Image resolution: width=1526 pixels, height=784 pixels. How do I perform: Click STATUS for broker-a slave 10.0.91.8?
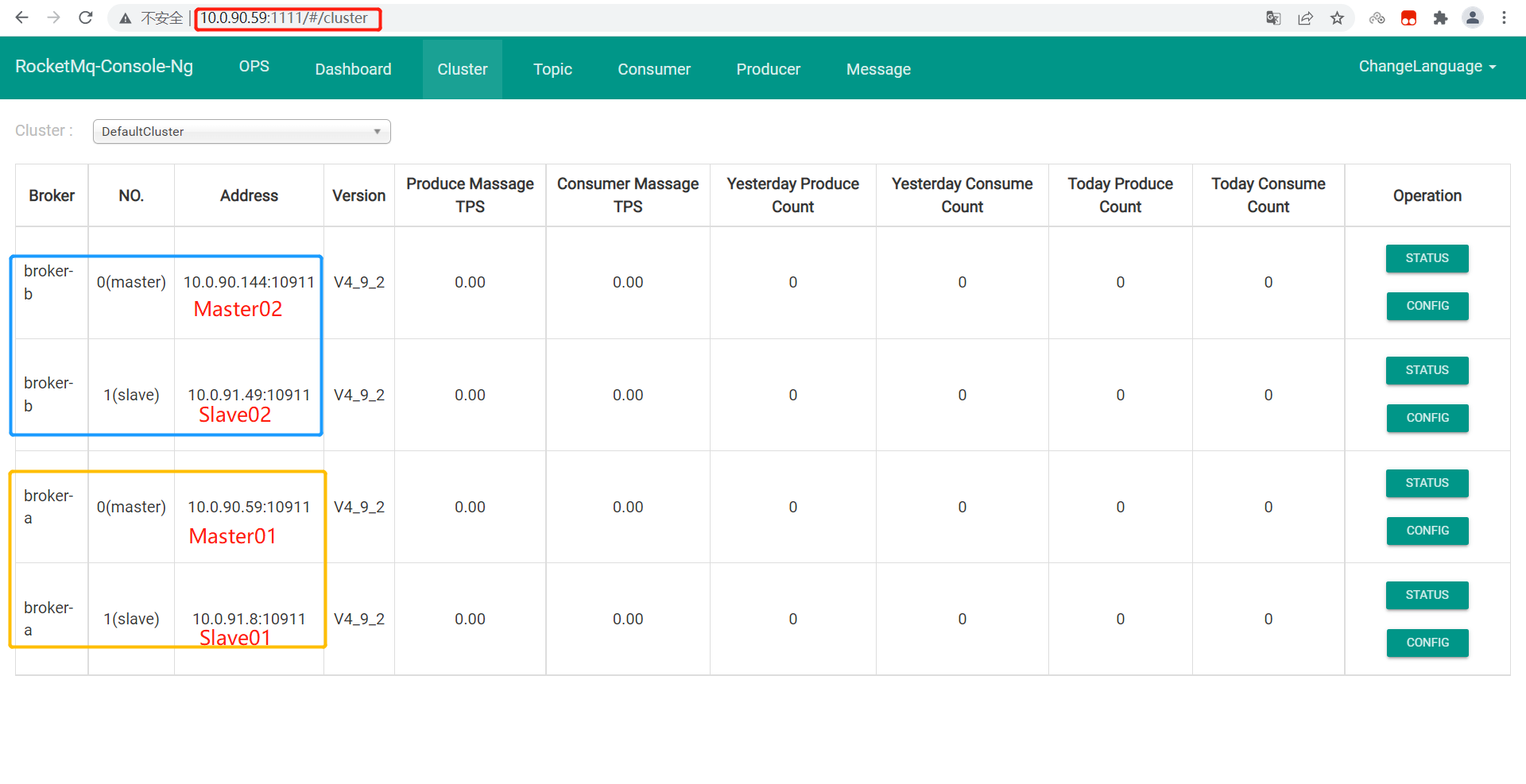click(x=1427, y=595)
